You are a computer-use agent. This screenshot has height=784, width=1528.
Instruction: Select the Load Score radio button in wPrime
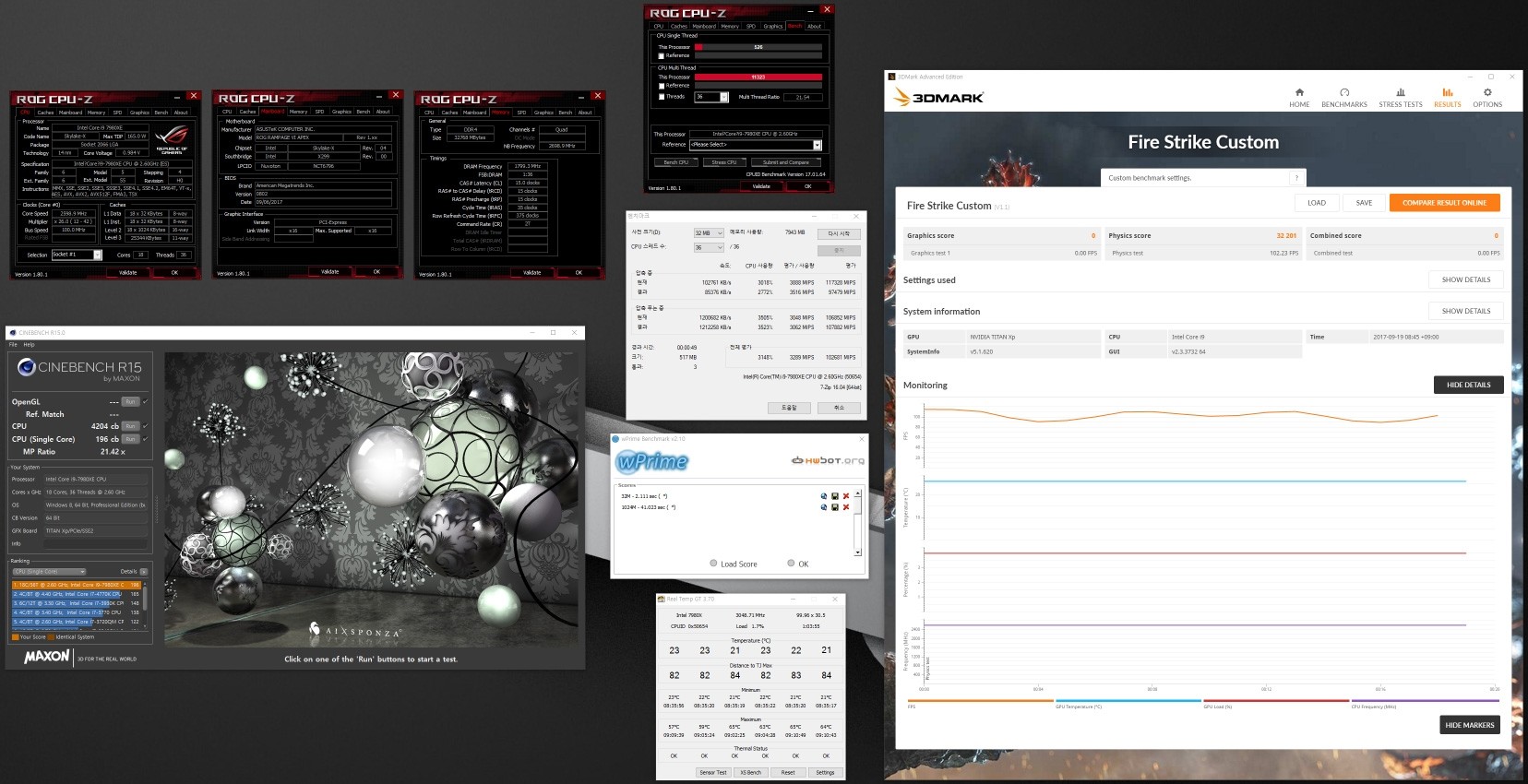coord(713,564)
